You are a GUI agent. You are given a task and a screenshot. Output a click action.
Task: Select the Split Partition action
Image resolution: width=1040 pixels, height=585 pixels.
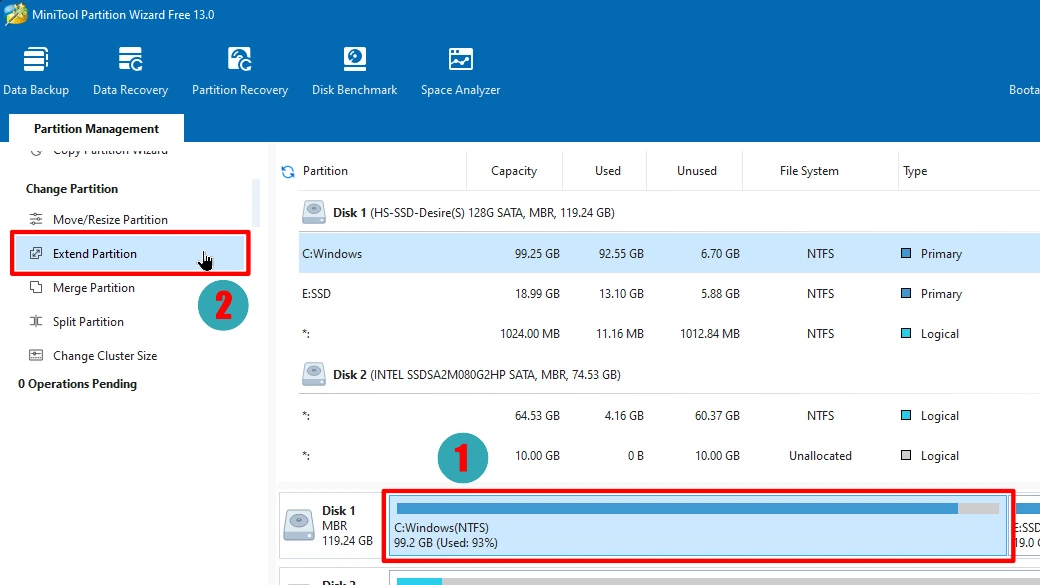coord(88,322)
